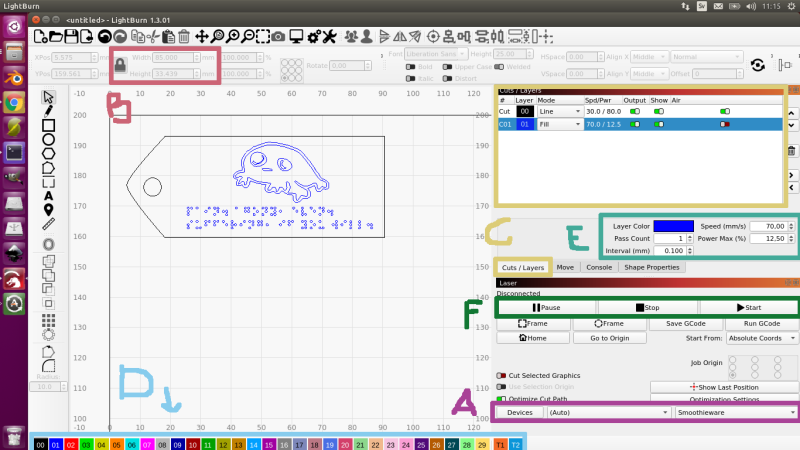800x450 pixels.
Task: Select the Ellipse tool
Action: pos(48,139)
